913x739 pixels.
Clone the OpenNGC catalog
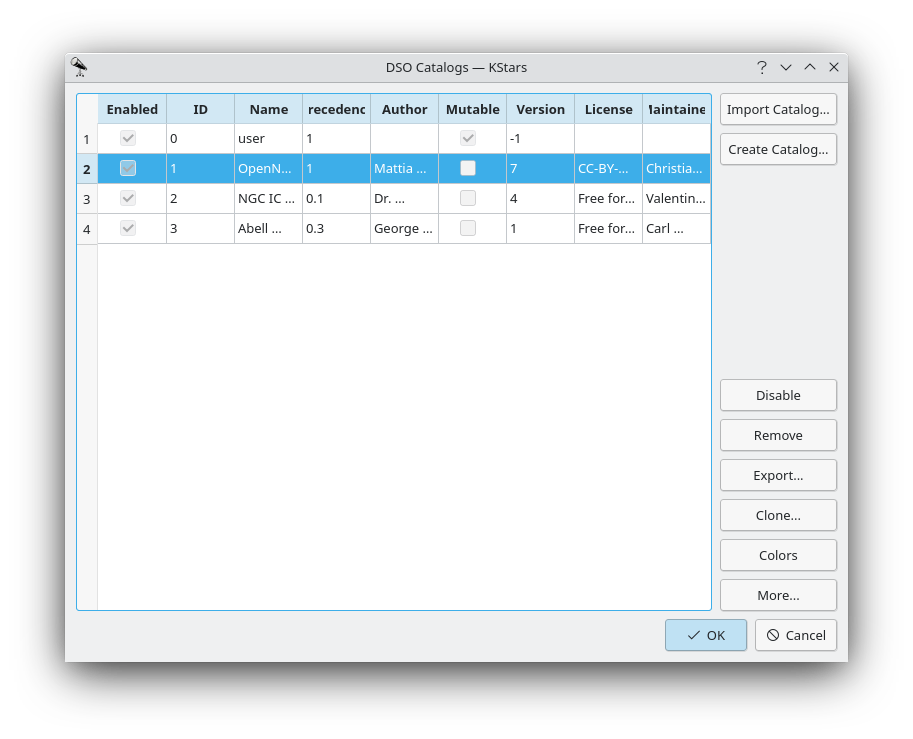pos(778,515)
